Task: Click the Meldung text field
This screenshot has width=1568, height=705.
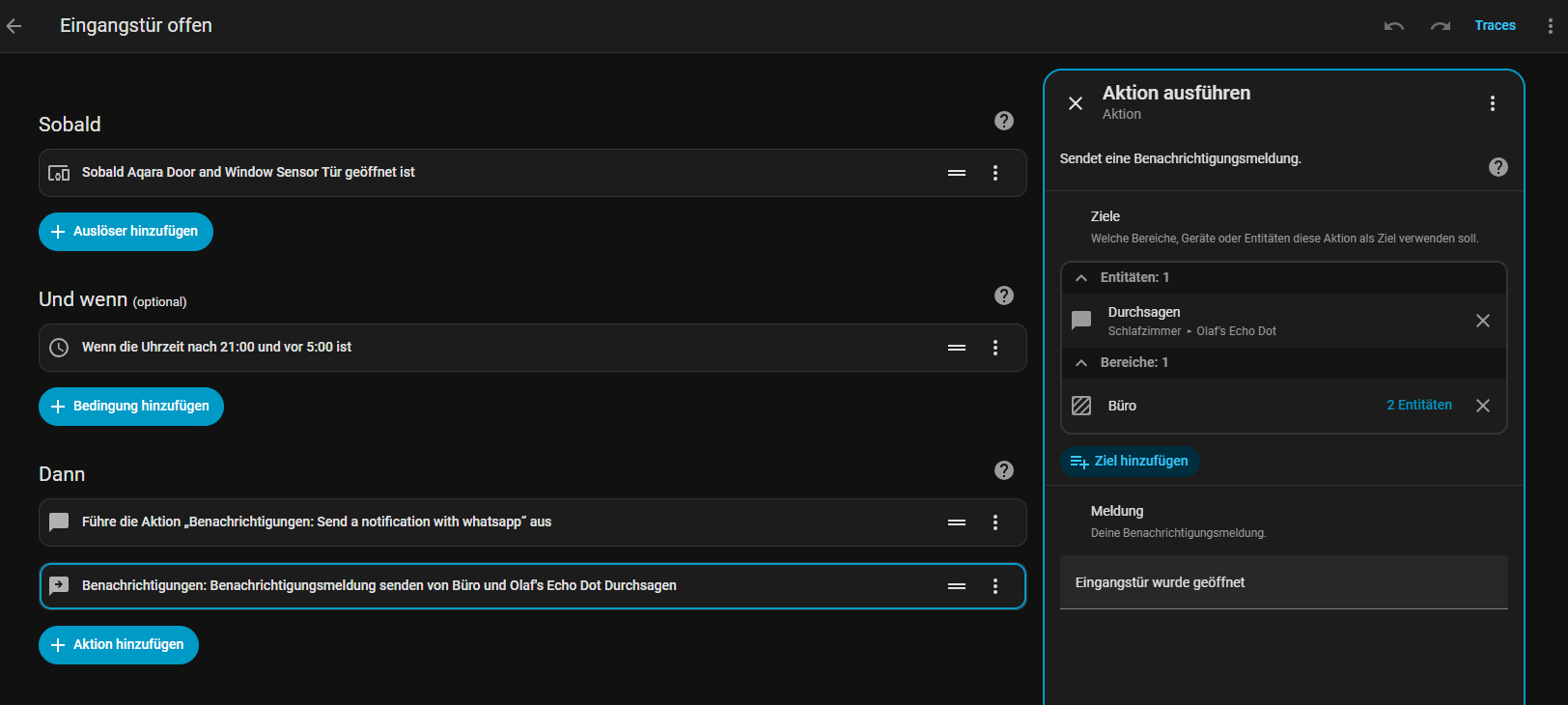Action: point(1283,582)
